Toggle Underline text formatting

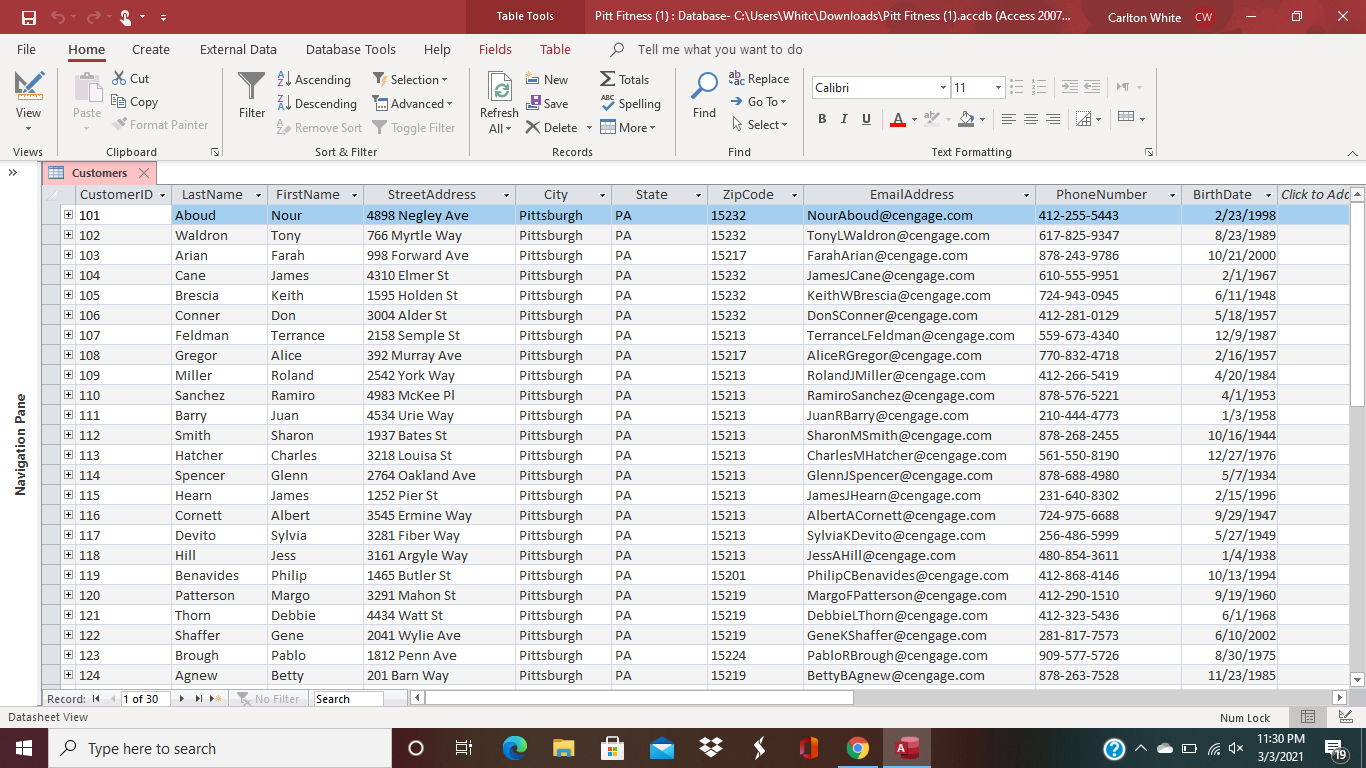(x=866, y=119)
